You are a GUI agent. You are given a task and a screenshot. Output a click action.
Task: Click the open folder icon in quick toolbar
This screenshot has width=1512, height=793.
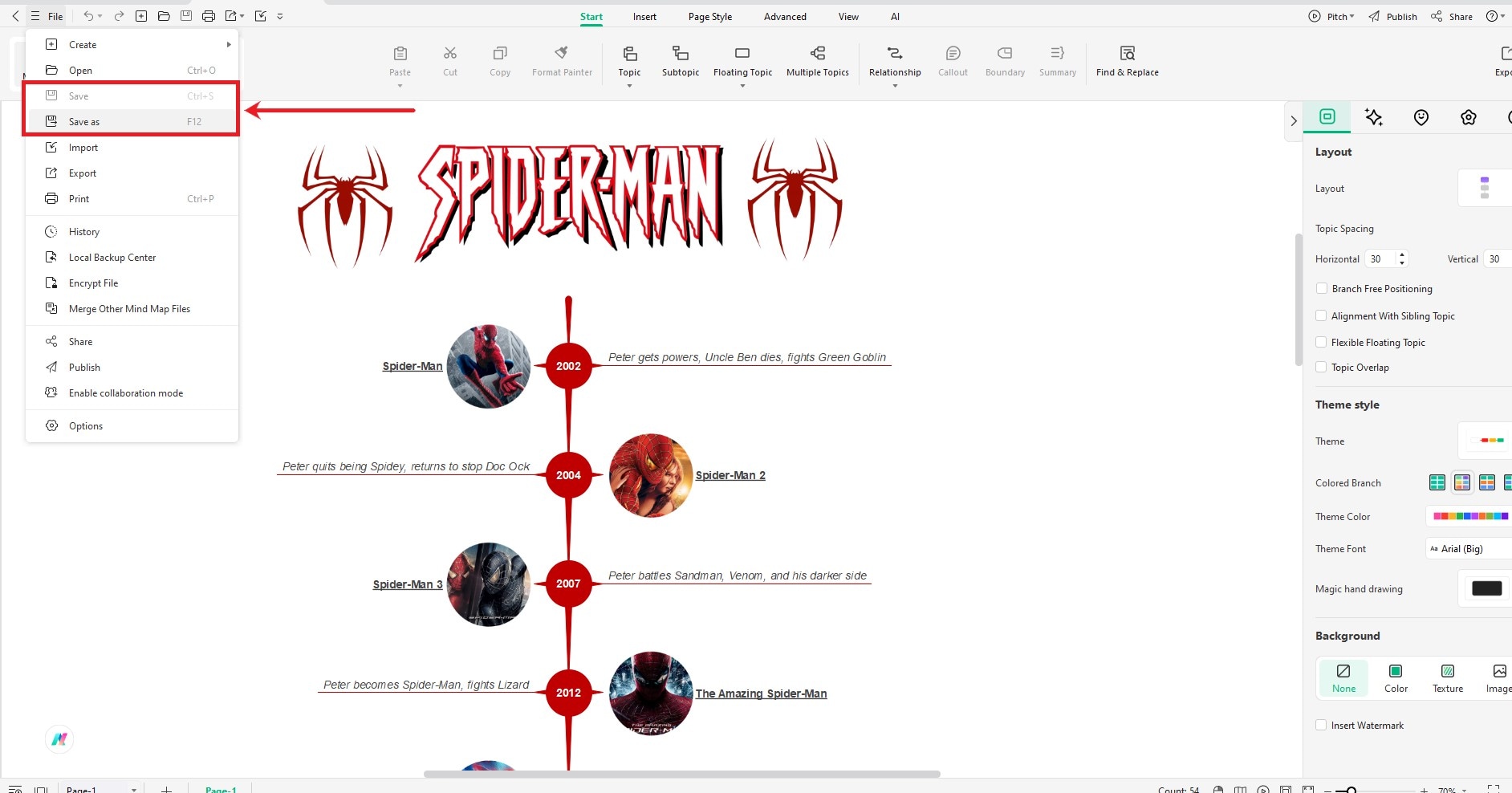pyautogui.click(x=164, y=16)
